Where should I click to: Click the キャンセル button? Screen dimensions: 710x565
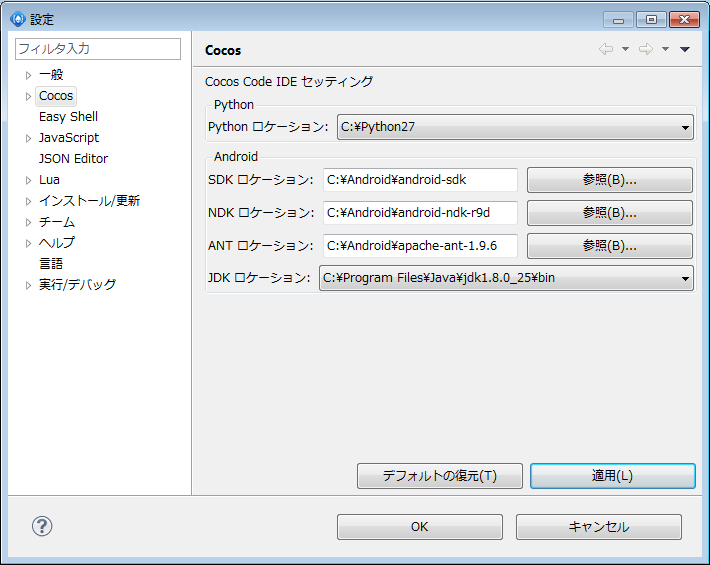click(x=599, y=527)
